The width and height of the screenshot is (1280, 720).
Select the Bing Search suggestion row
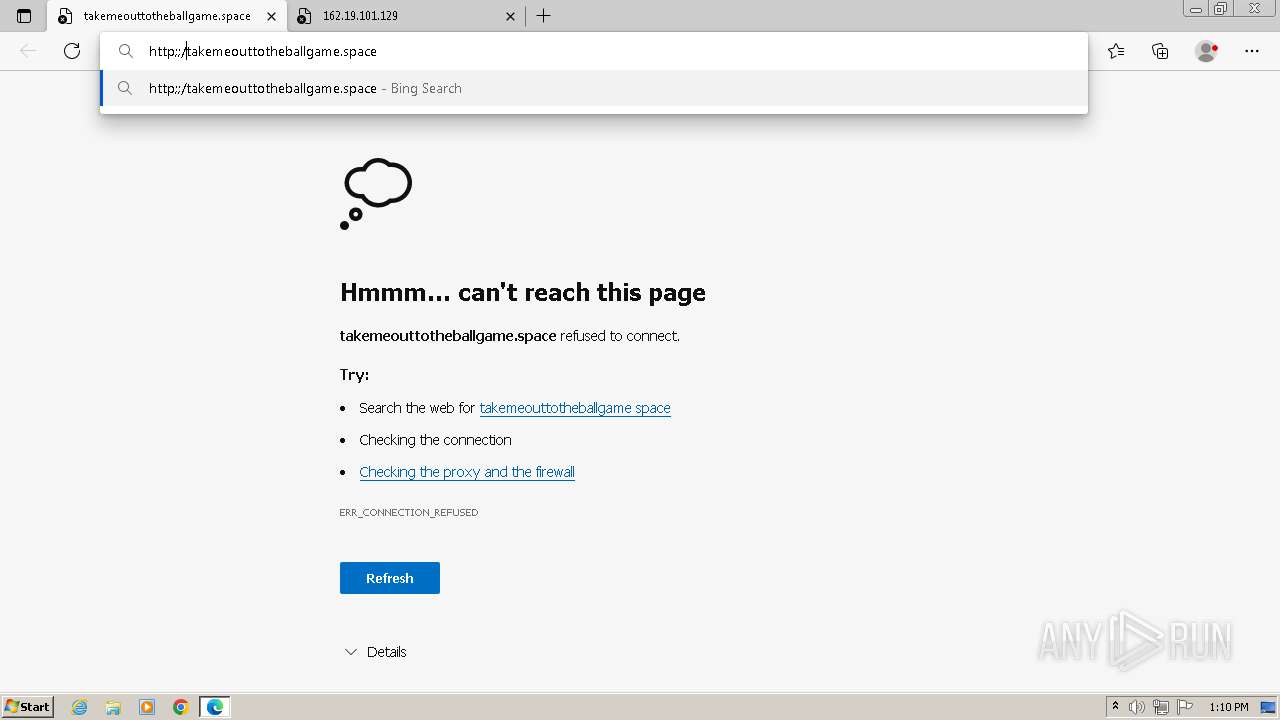pos(594,88)
